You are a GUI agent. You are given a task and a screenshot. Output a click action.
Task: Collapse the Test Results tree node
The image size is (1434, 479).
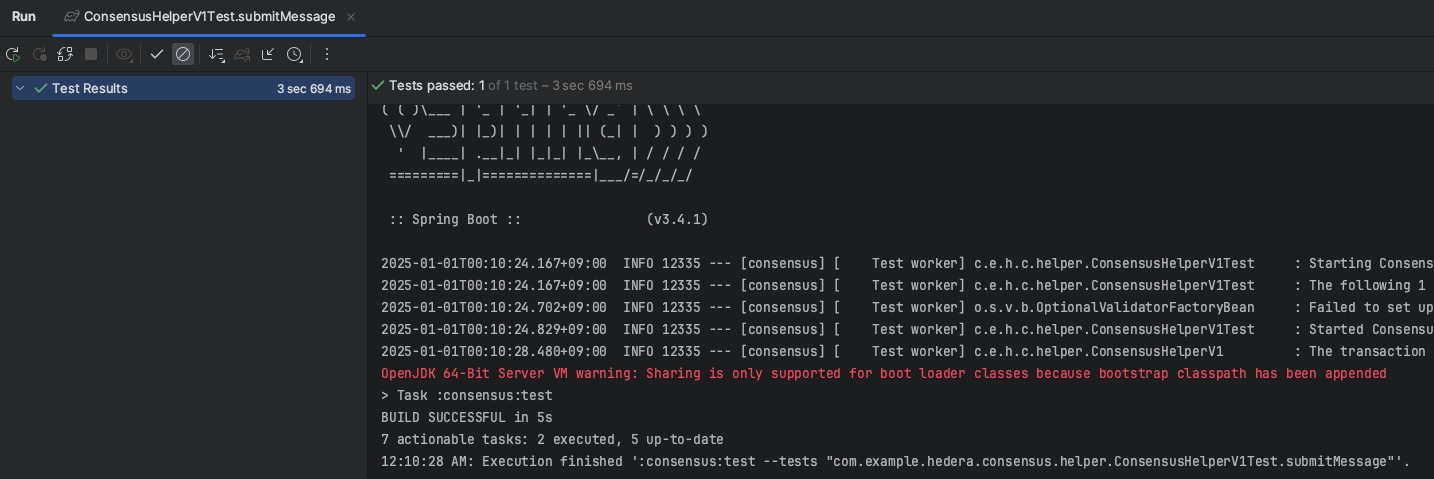20,88
